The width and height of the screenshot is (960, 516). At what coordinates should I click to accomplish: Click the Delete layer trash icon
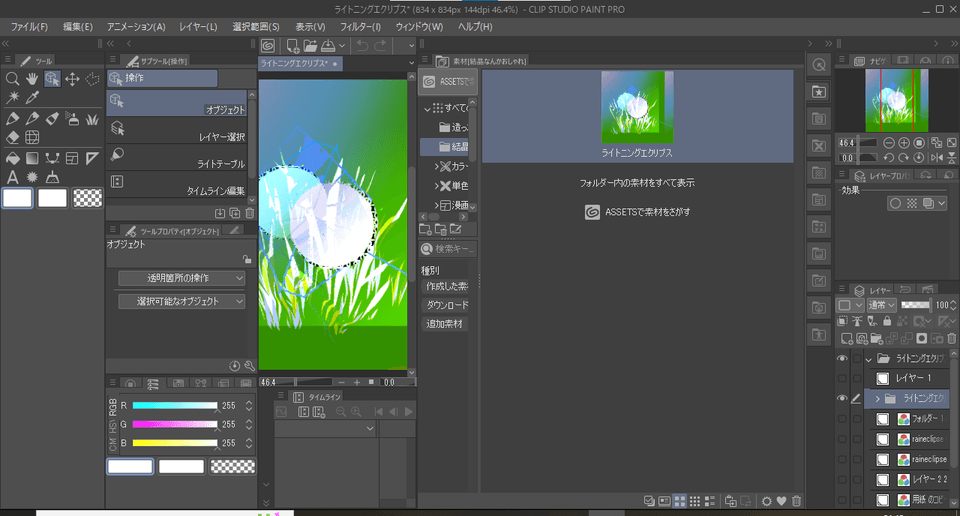point(951,338)
